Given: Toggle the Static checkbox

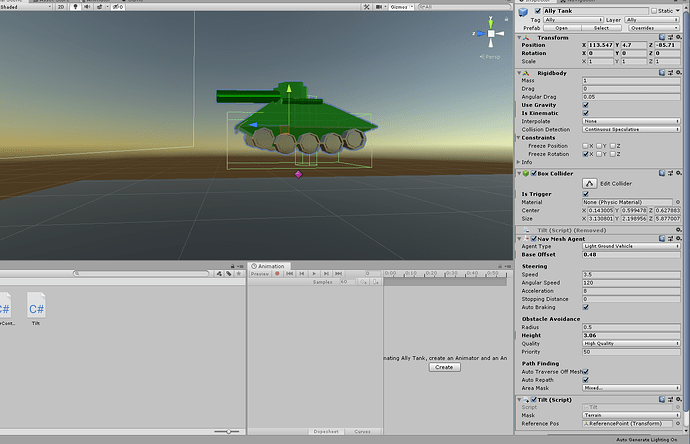Looking at the screenshot, I should coord(654,11).
